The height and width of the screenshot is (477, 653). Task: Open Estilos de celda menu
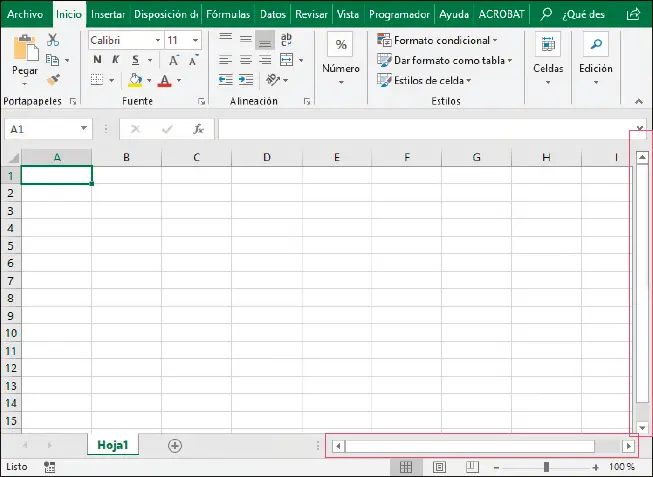pos(424,80)
